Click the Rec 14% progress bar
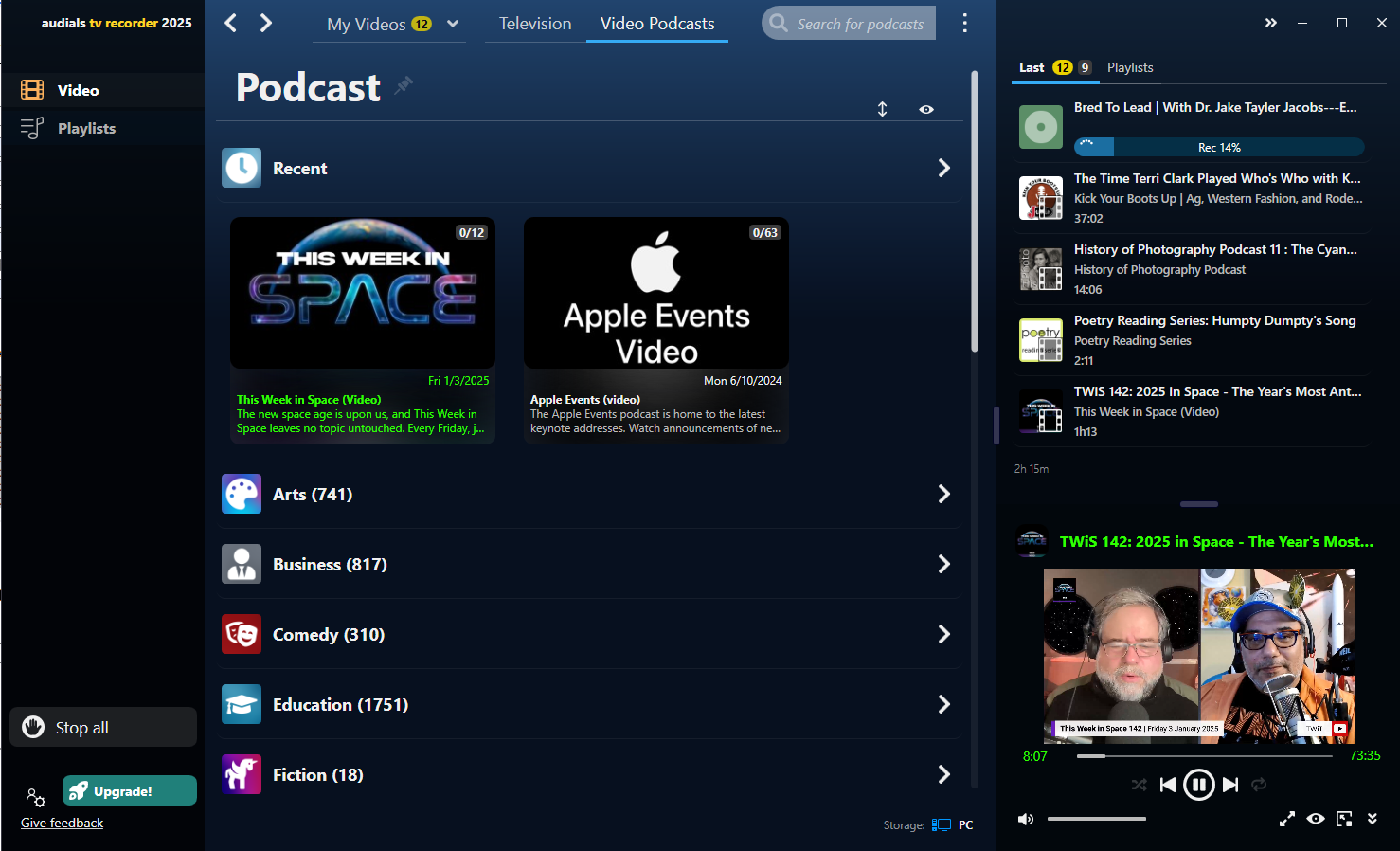This screenshot has height=851, width=1400. [1219, 147]
